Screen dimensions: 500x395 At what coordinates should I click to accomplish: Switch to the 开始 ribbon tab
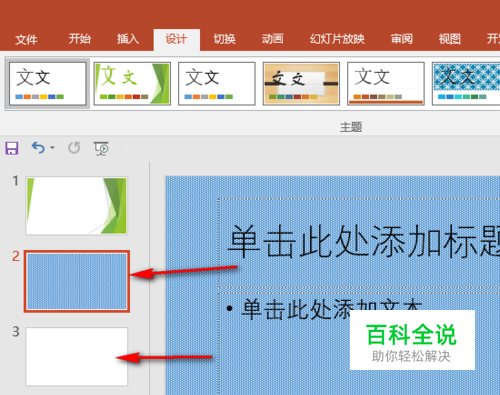(x=80, y=39)
